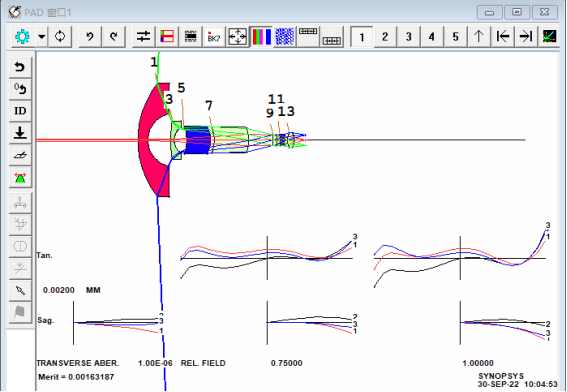Click the blue lens element in drawing

pyautogui.click(x=198, y=140)
